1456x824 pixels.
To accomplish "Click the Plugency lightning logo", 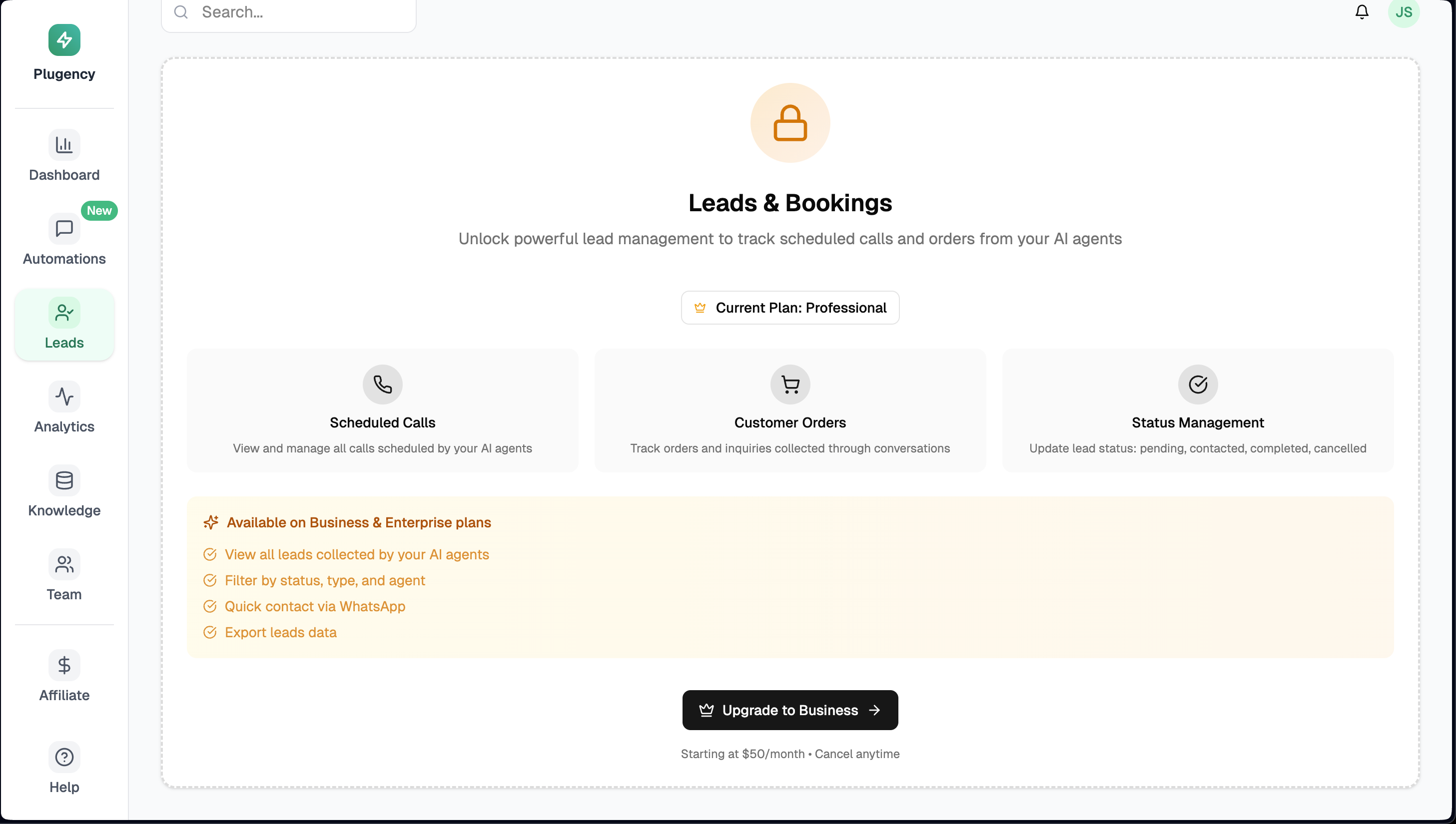I will pos(64,39).
